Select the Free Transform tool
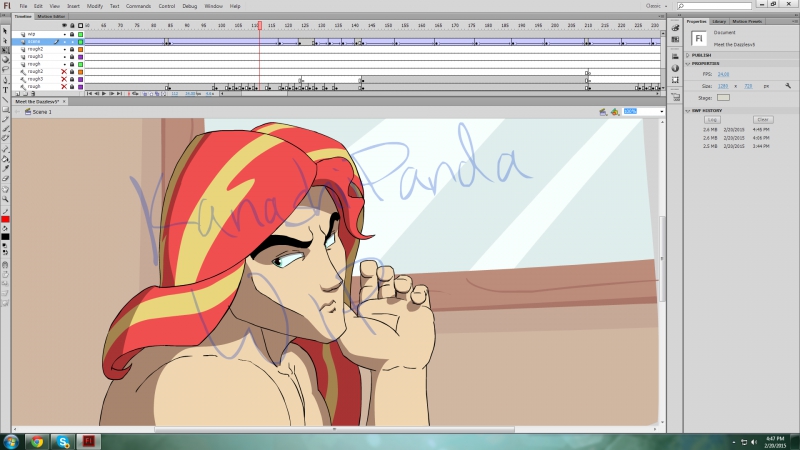Screen dimensions: 800x450 tap(5, 51)
